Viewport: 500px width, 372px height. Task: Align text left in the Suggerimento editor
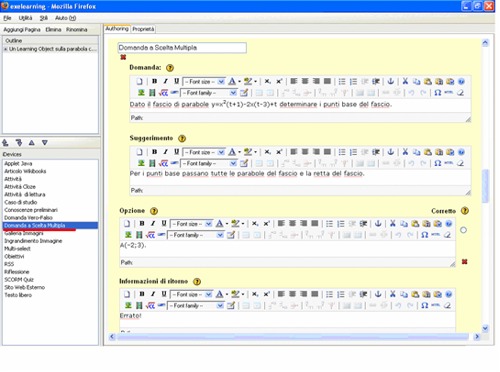[x=293, y=152]
